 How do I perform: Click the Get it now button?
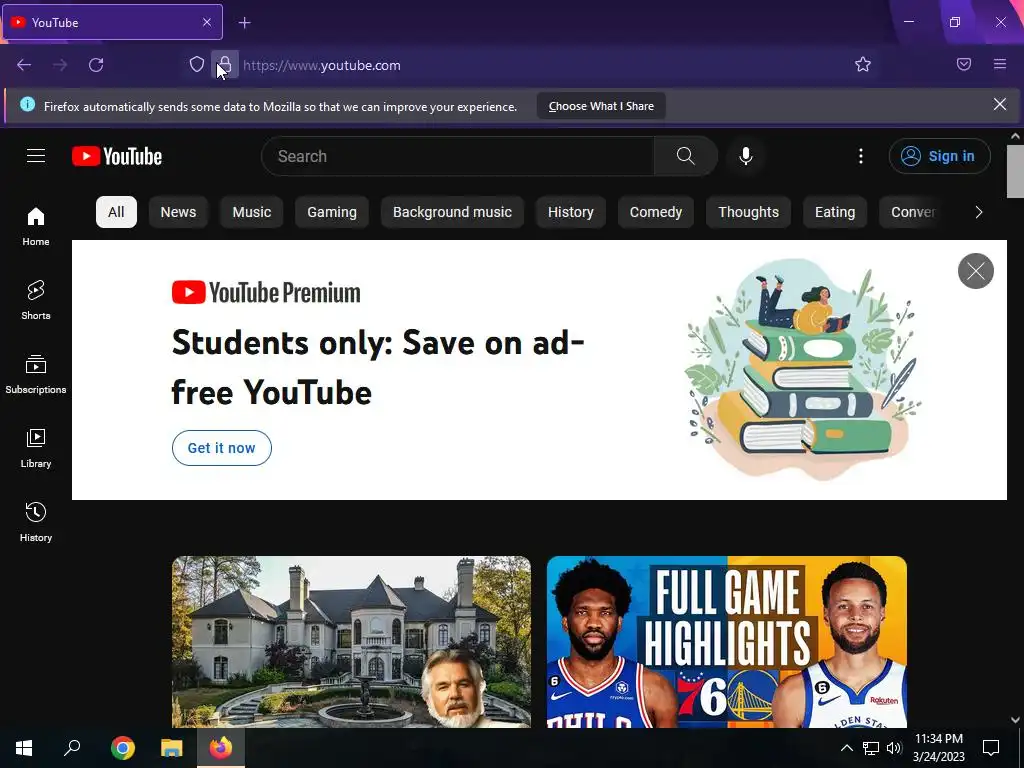(221, 448)
